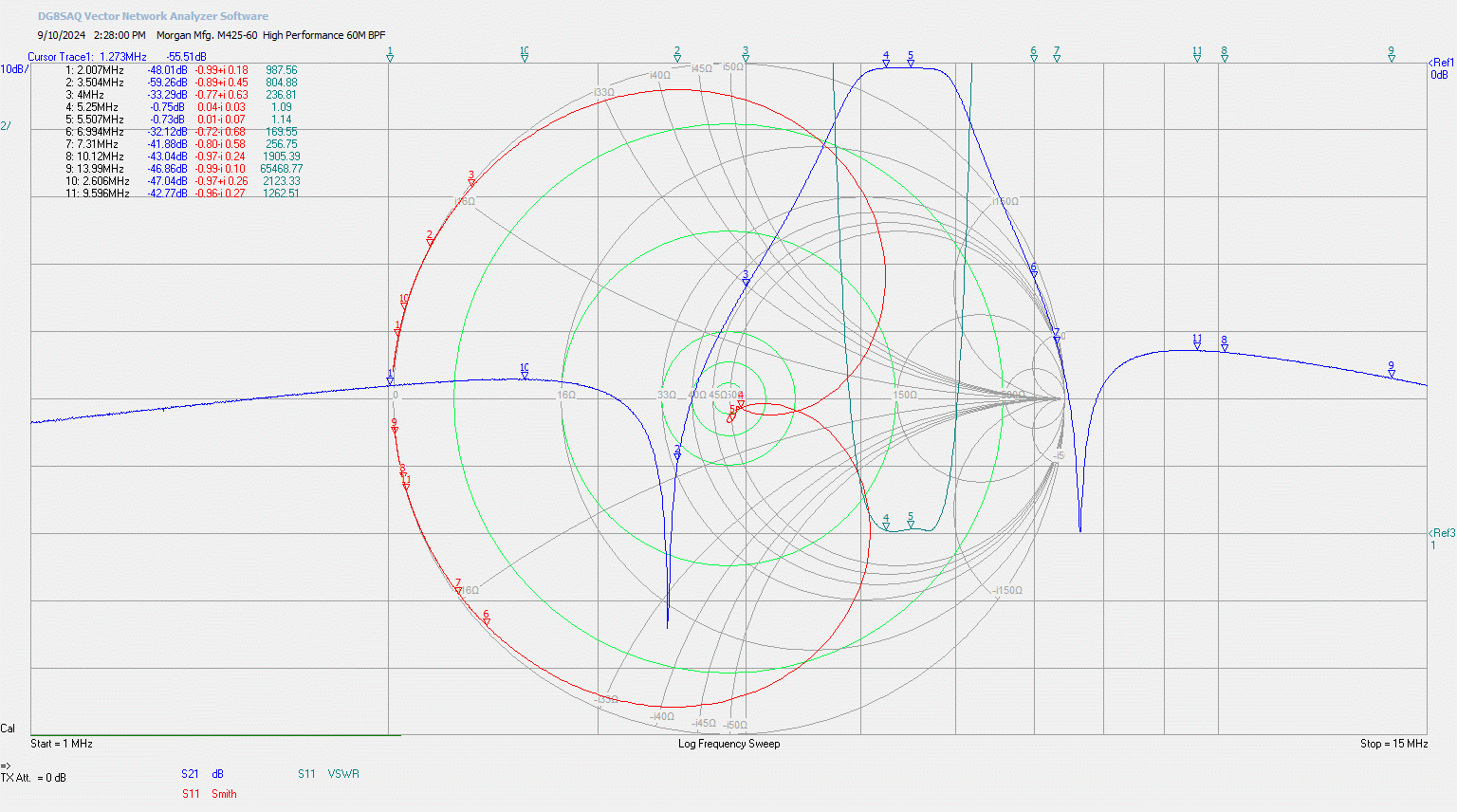Select marker row 11: 9.596MHz
This screenshot has height=812, width=1457.
point(183,194)
